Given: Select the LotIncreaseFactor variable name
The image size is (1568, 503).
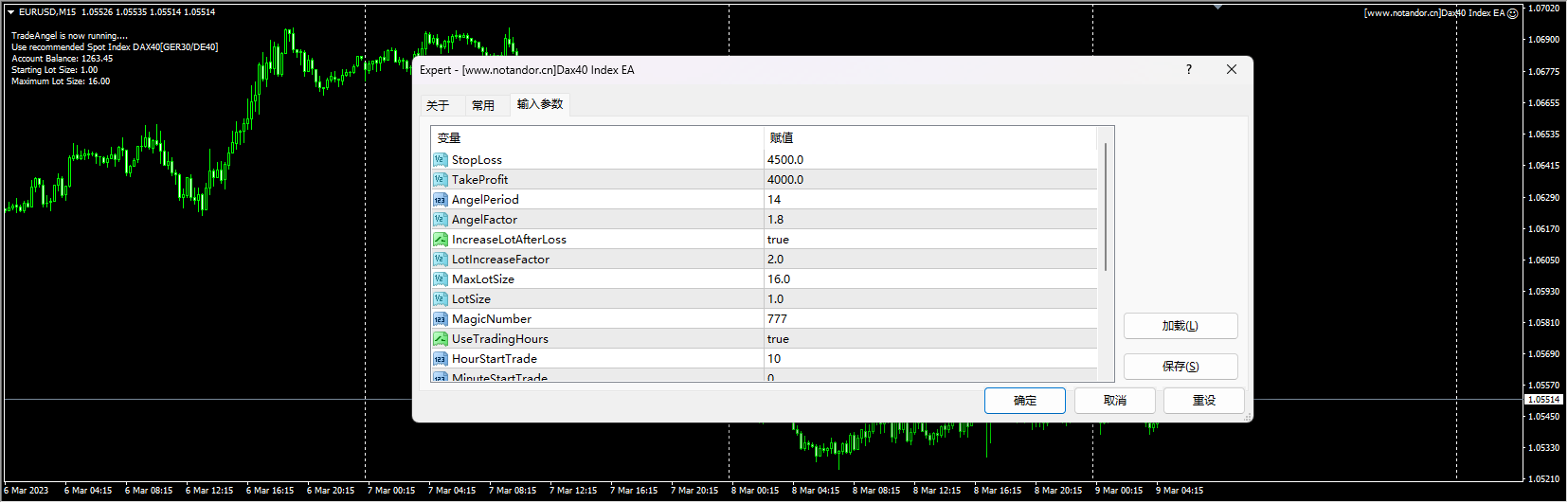Looking at the screenshot, I should point(500,260).
